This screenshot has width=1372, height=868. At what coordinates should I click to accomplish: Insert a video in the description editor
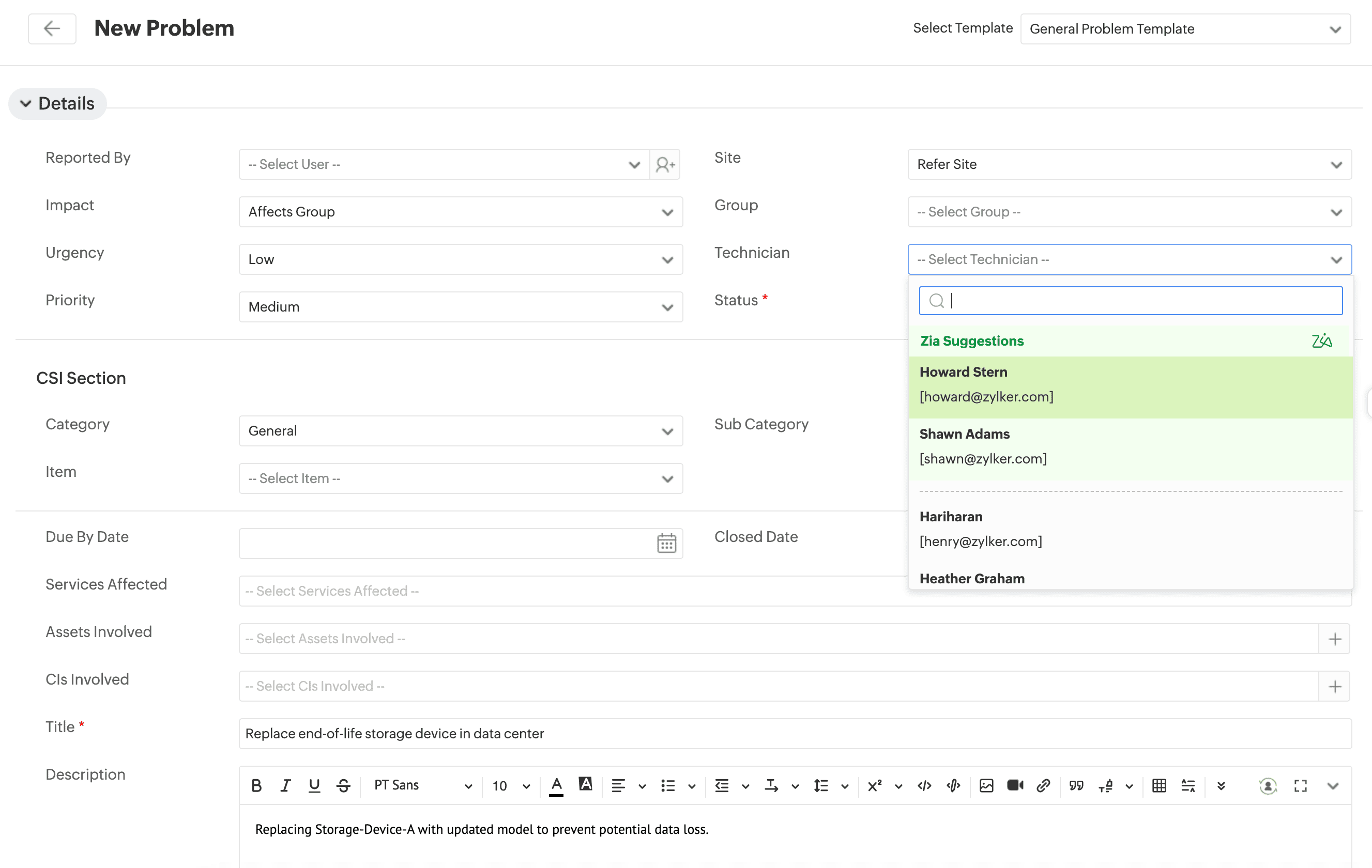pos(1015,786)
